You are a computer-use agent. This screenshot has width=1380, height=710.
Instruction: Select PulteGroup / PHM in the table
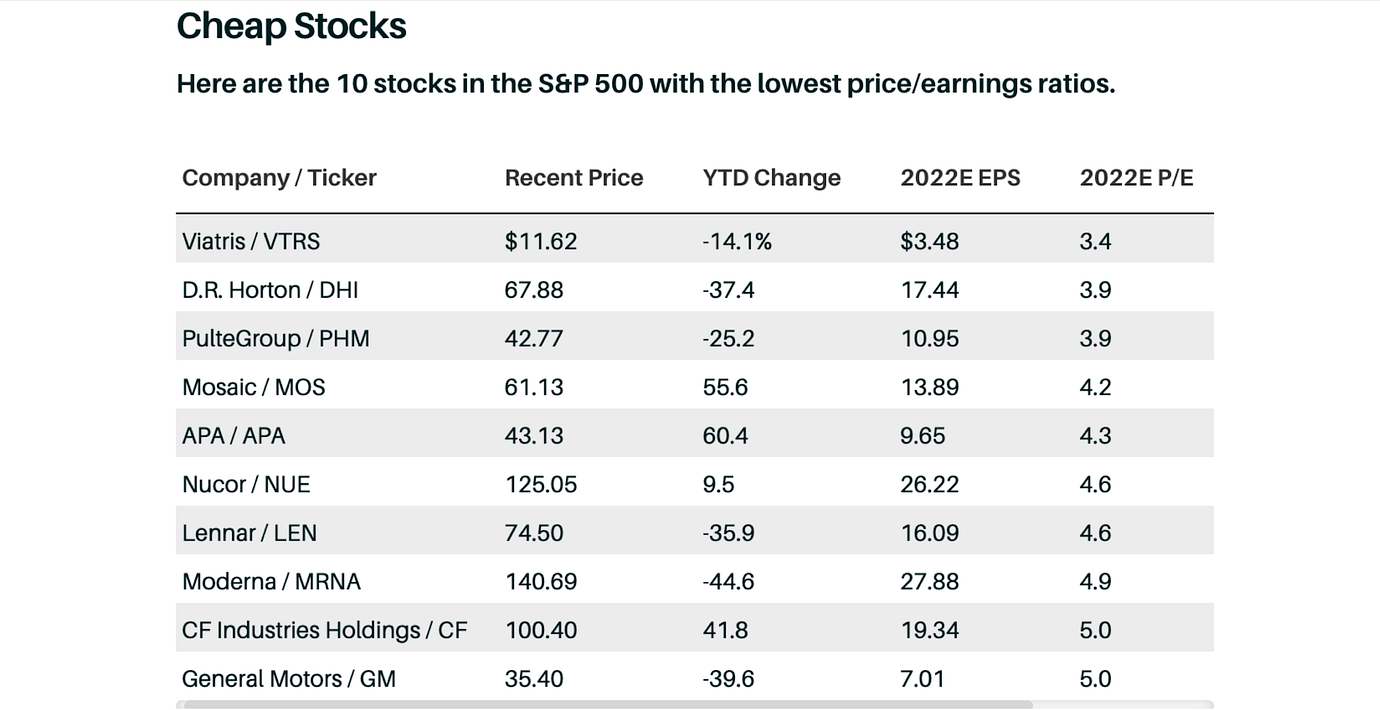point(276,339)
